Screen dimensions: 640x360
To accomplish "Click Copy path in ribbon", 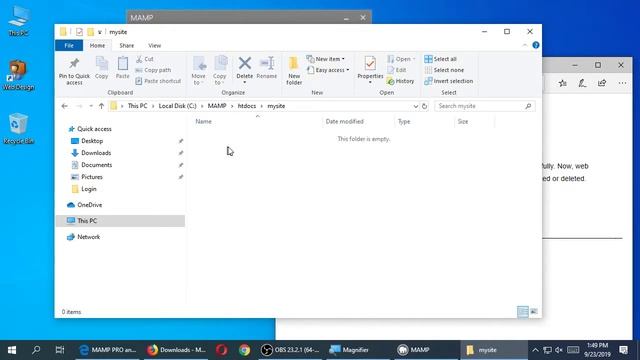I will coord(153,70).
